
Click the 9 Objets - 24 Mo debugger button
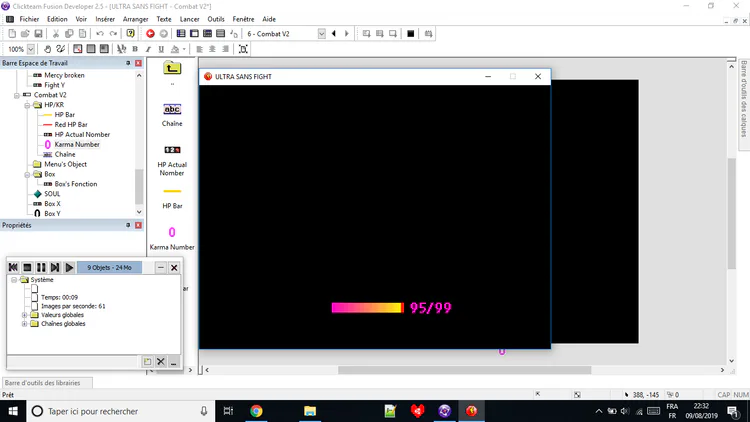[x=110, y=267]
